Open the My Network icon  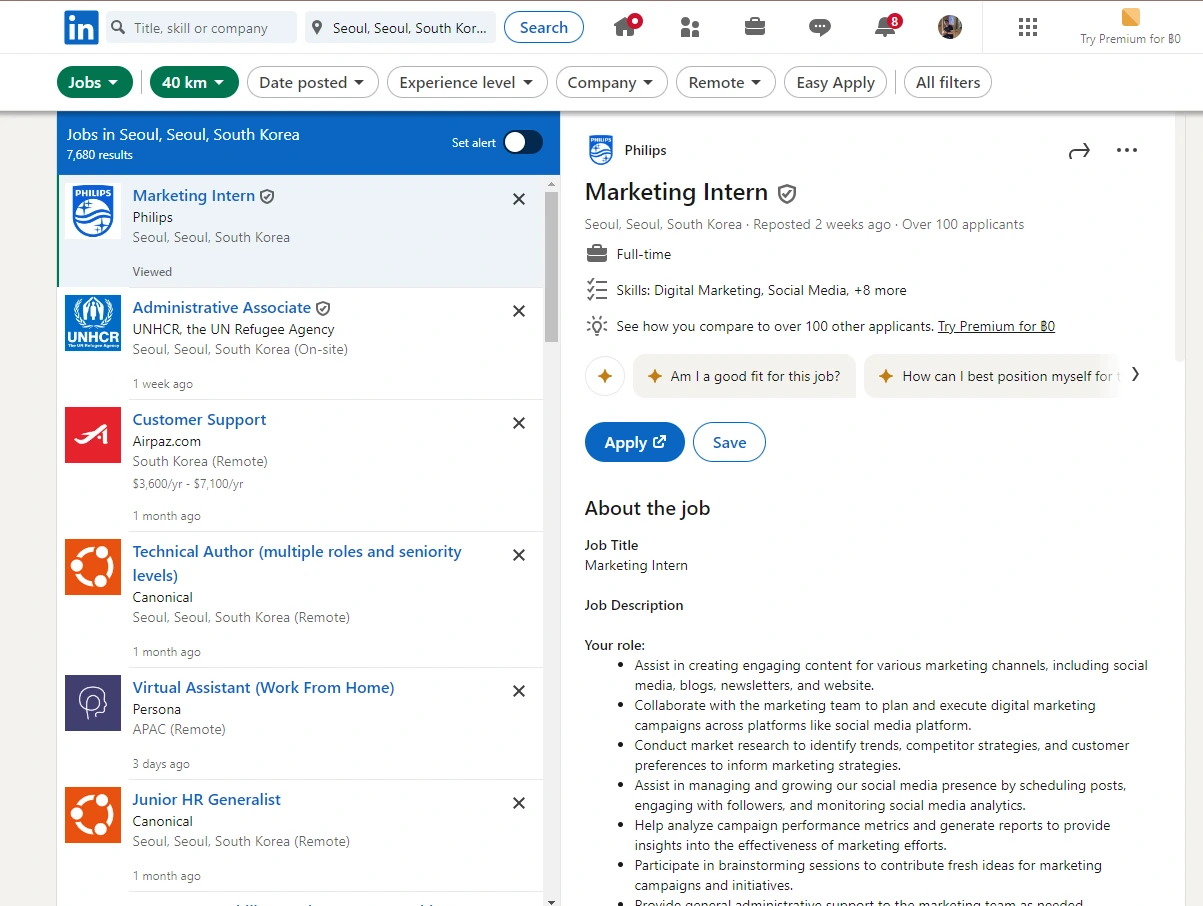[x=690, y=27]
